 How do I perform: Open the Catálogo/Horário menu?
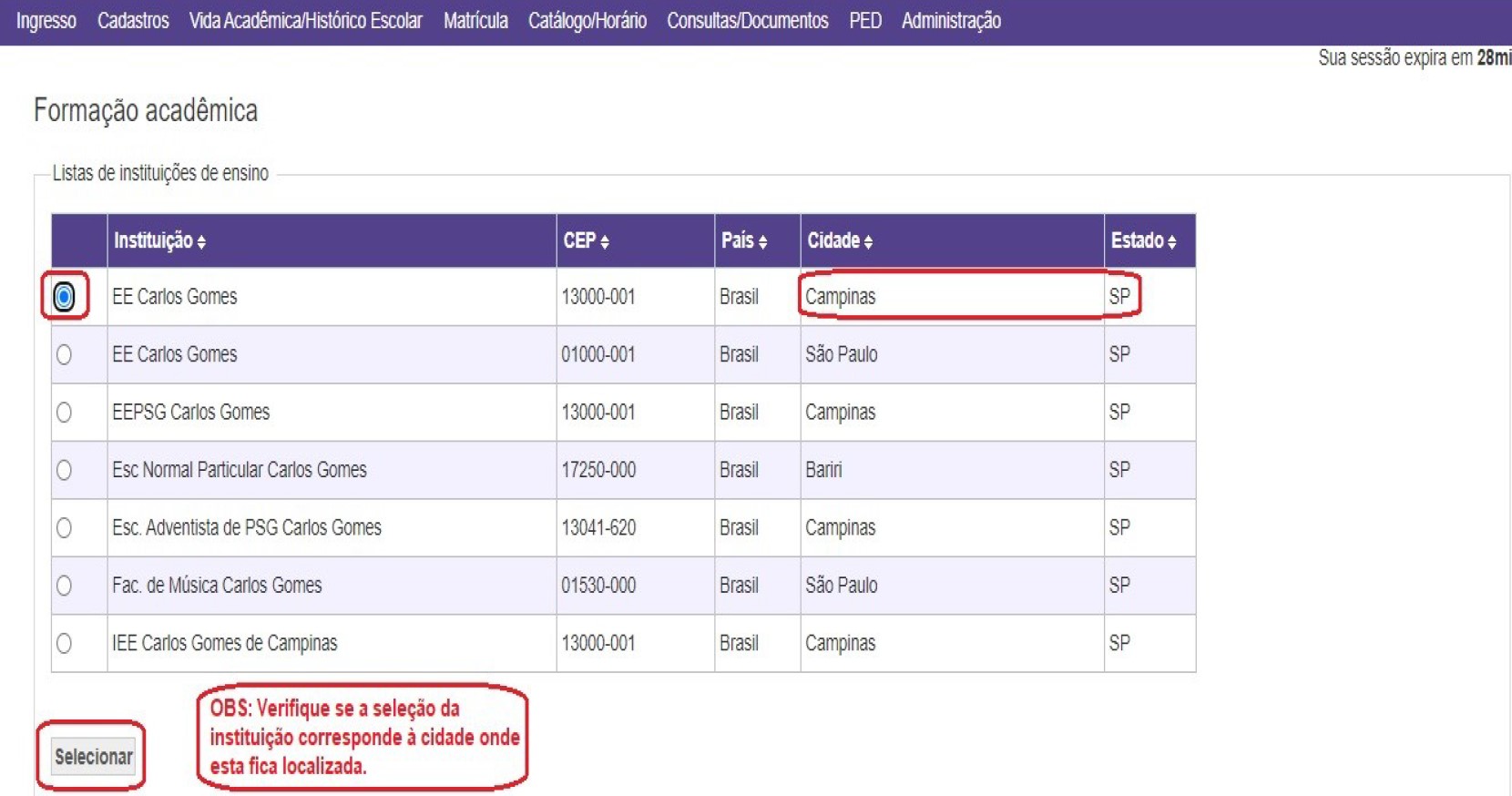coord(587,20)
